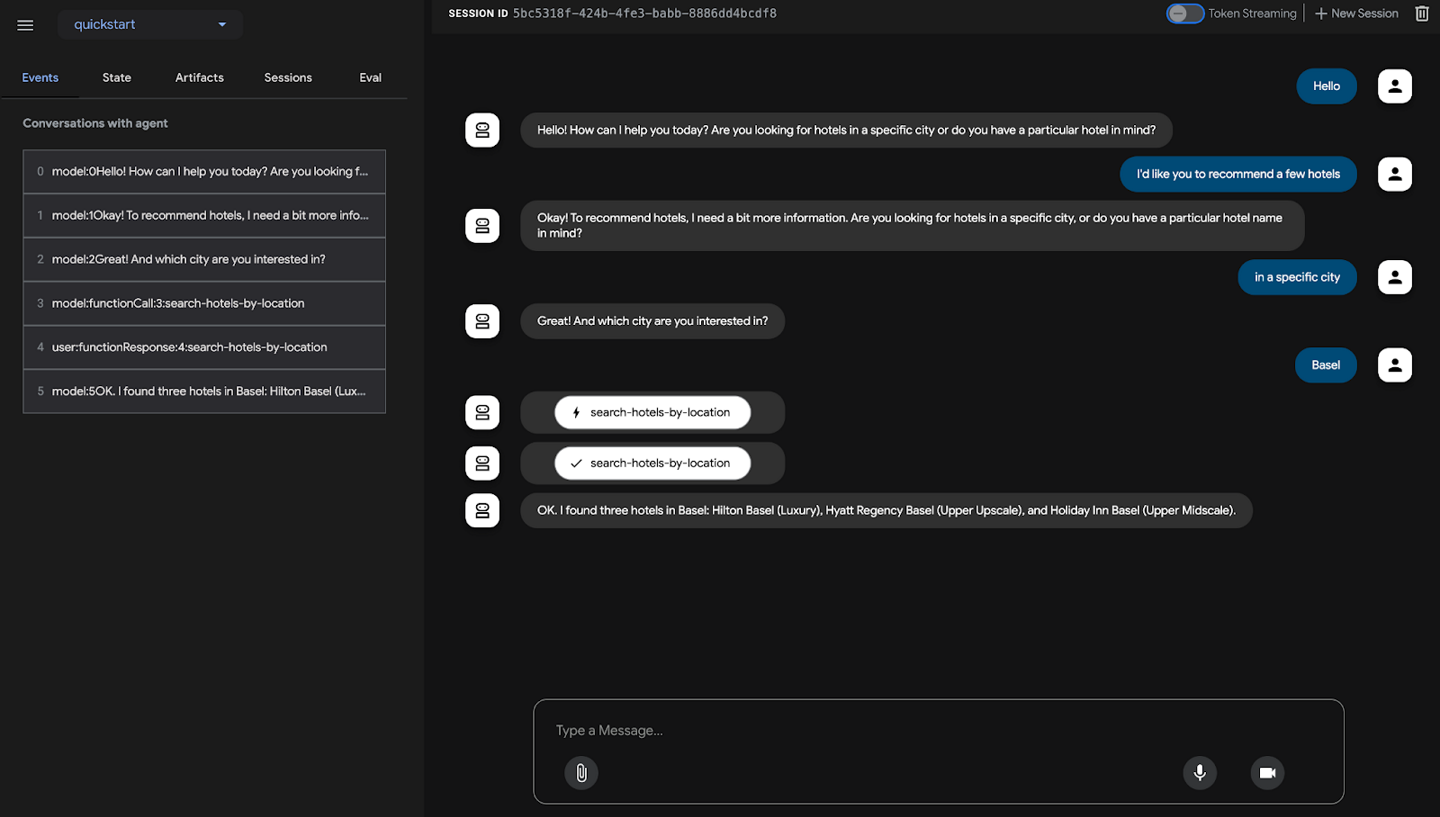The width and height of the screenshot is (1440, 817).
Task: Switch to the Sessions tab
Action: pyautogui.click(x=288, y=77)
